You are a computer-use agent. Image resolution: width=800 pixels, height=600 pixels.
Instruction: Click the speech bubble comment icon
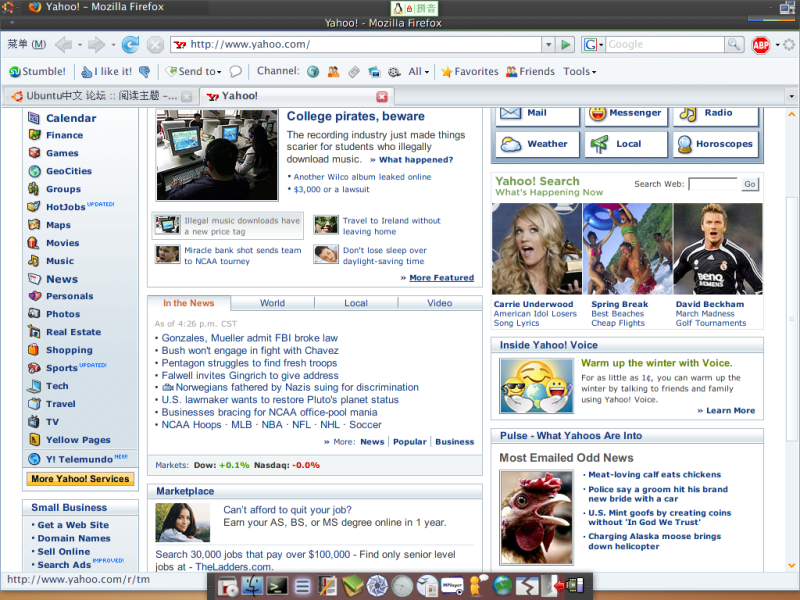(235, 71)
